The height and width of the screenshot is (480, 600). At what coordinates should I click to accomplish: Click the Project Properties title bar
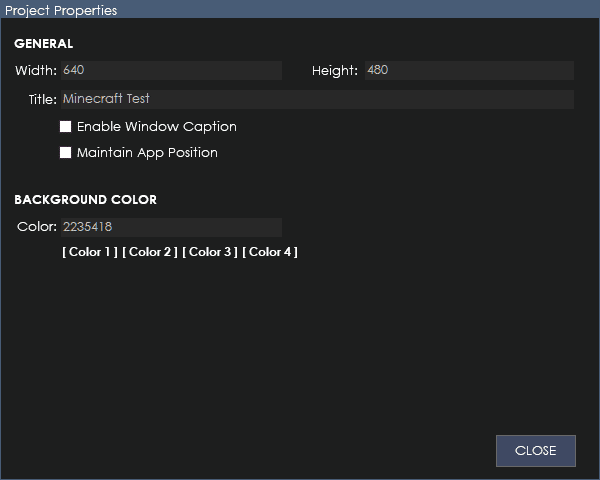coord(300,9)
